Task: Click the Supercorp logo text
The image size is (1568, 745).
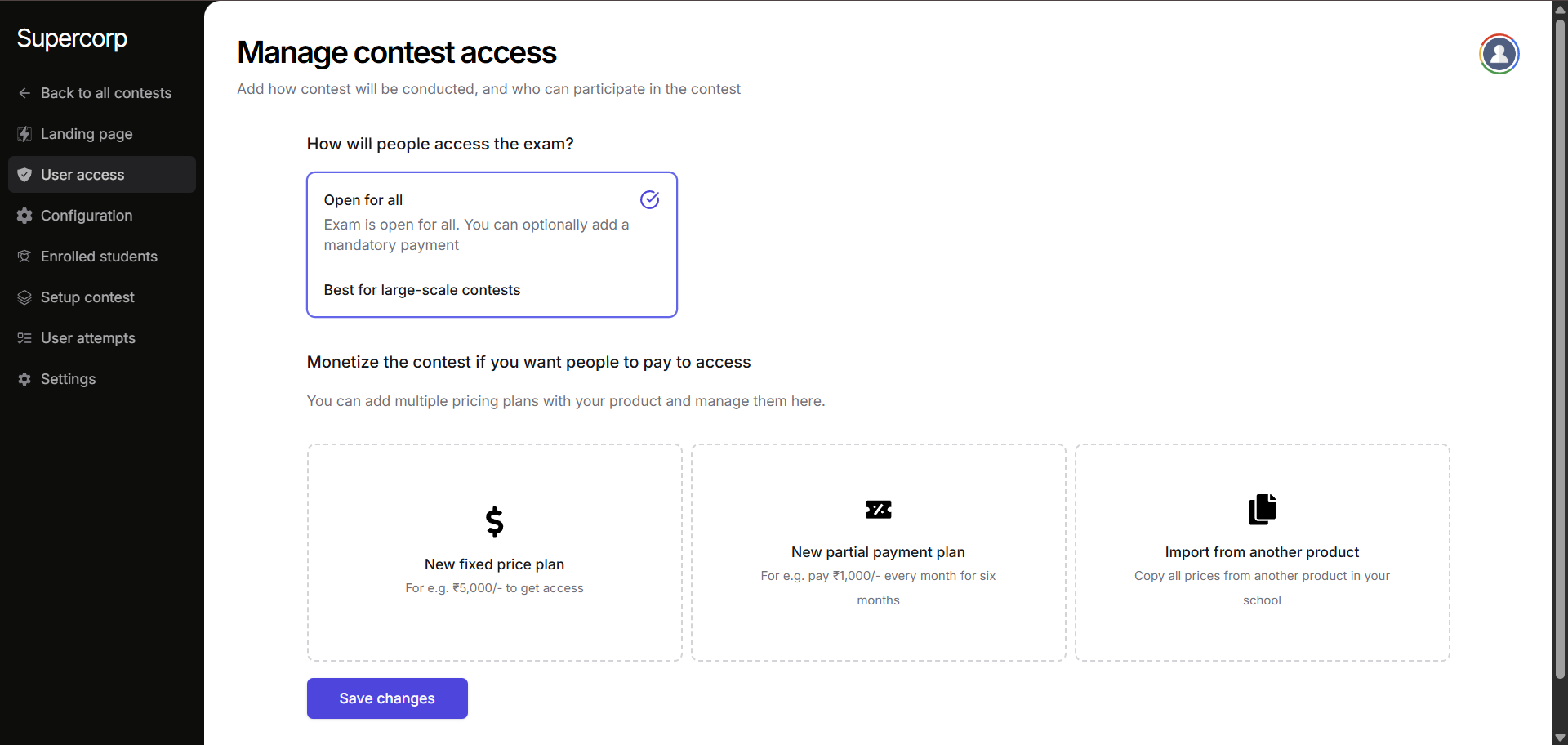Action: click(72, 38)
